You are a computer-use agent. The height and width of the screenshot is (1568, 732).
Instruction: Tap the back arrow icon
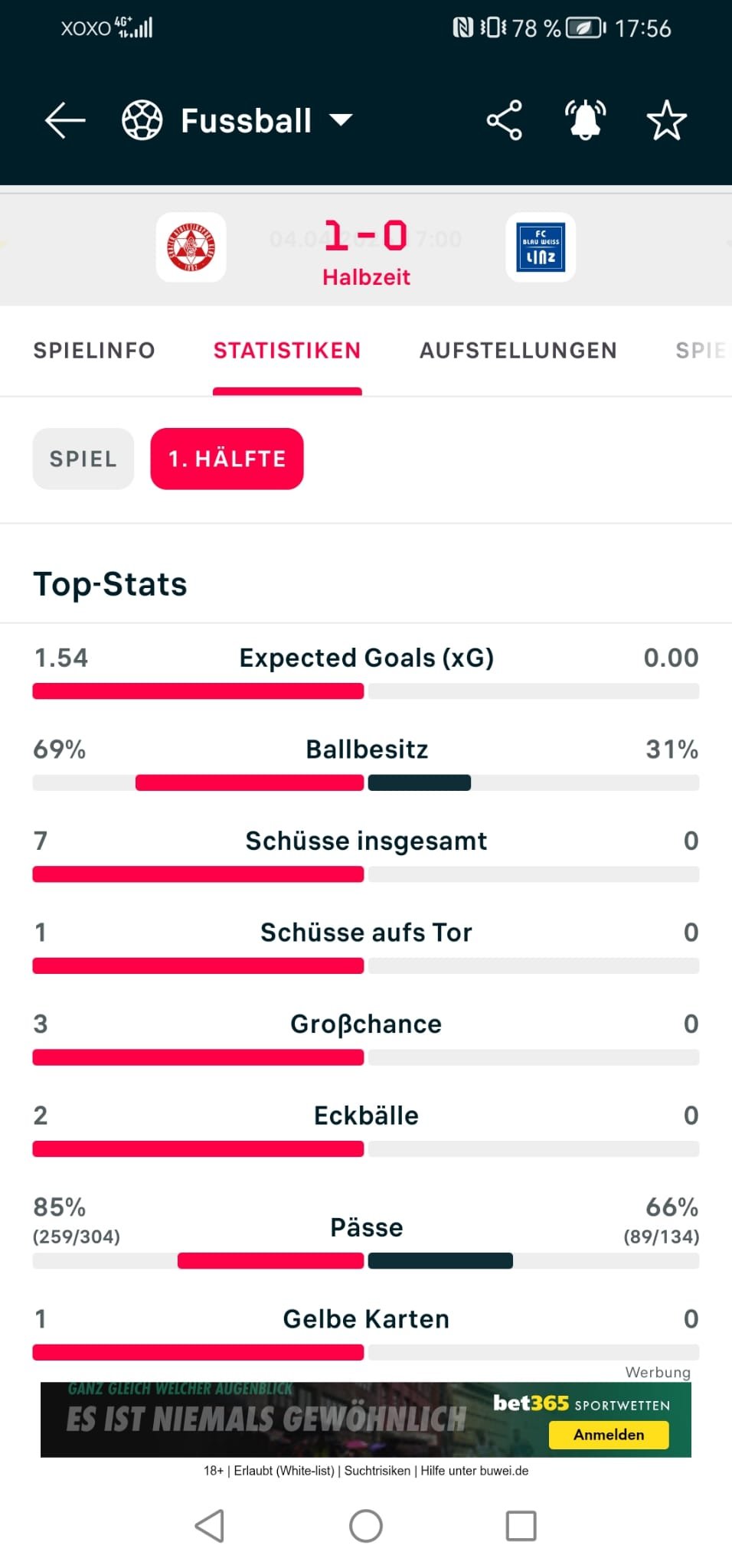tap(65, 121)
